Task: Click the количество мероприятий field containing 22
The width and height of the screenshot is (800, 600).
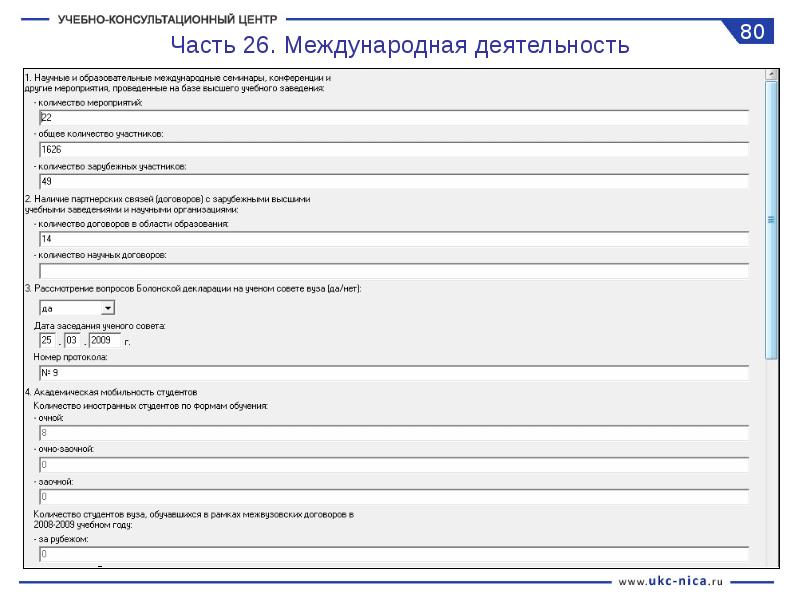Action: (393, 117)
